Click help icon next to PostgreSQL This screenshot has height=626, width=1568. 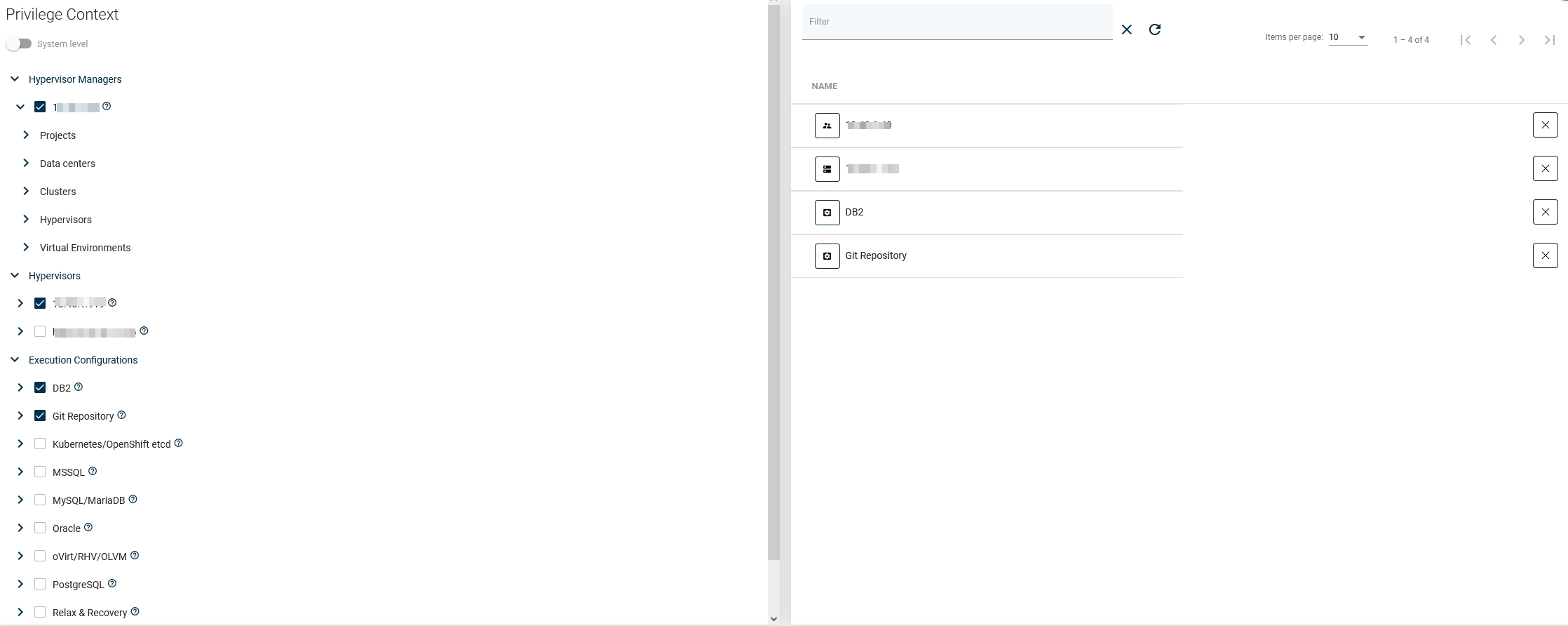112,583
